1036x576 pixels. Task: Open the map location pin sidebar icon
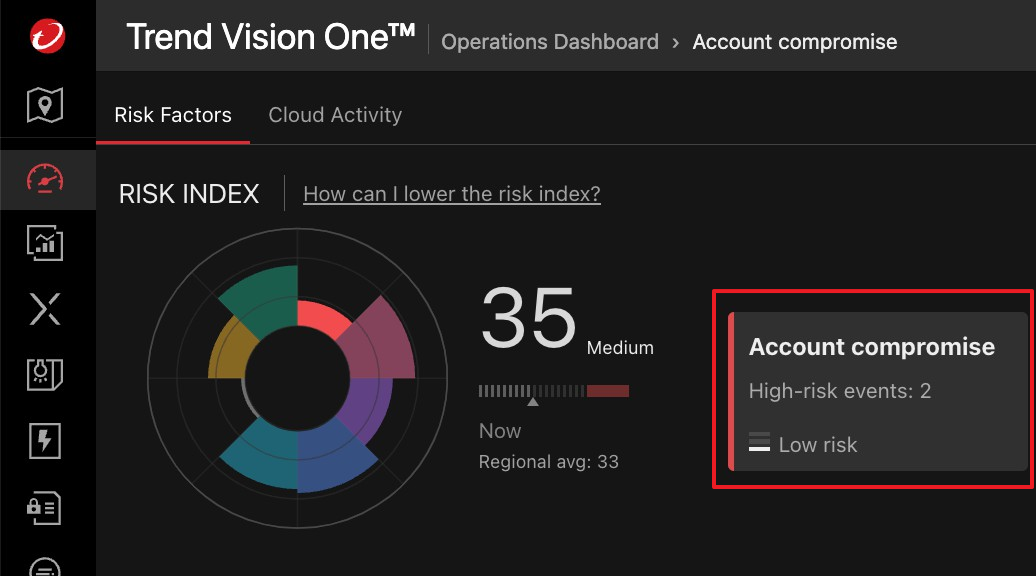tap(45, 104)
